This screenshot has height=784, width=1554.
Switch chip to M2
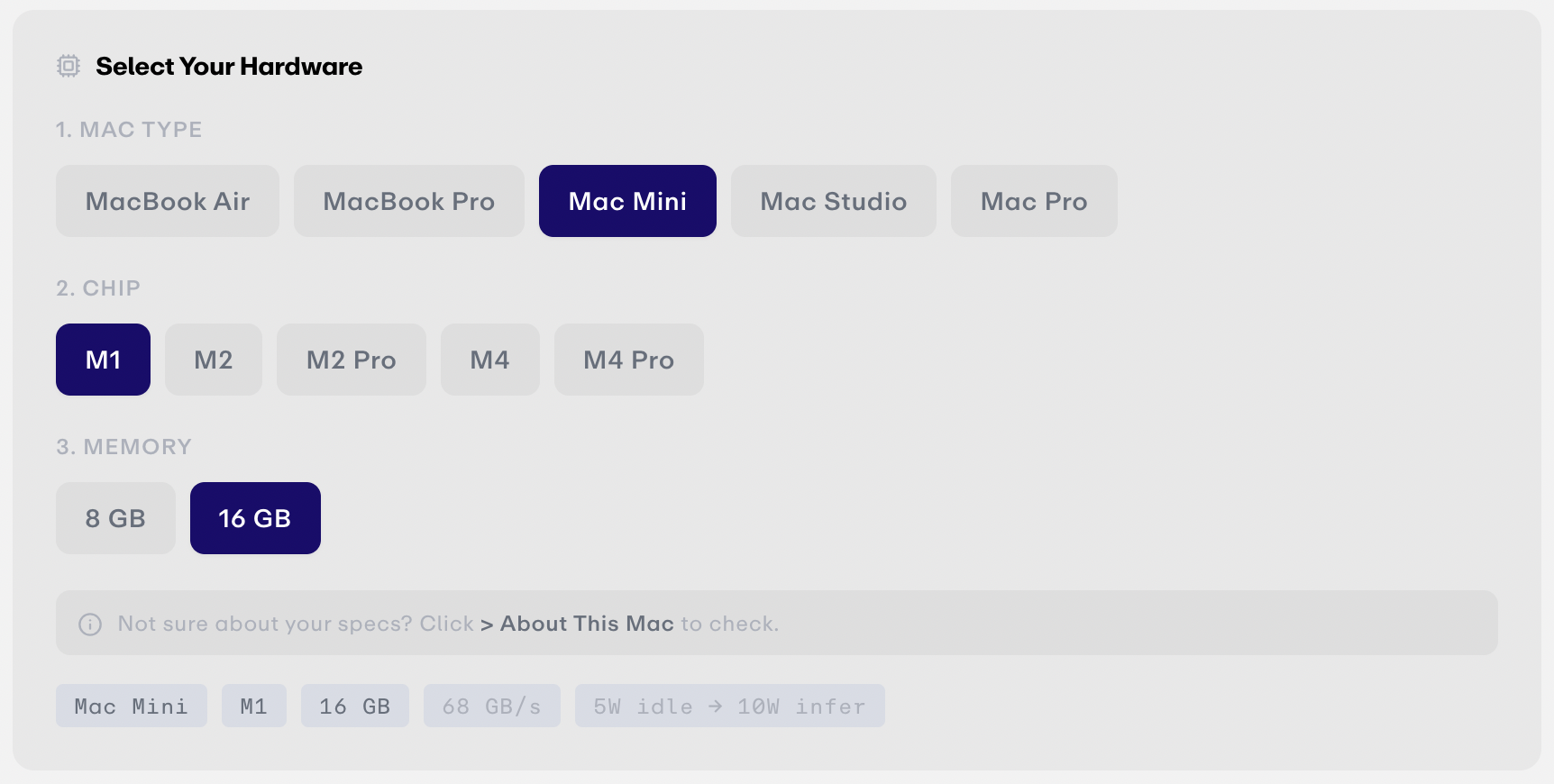[214, 360]
